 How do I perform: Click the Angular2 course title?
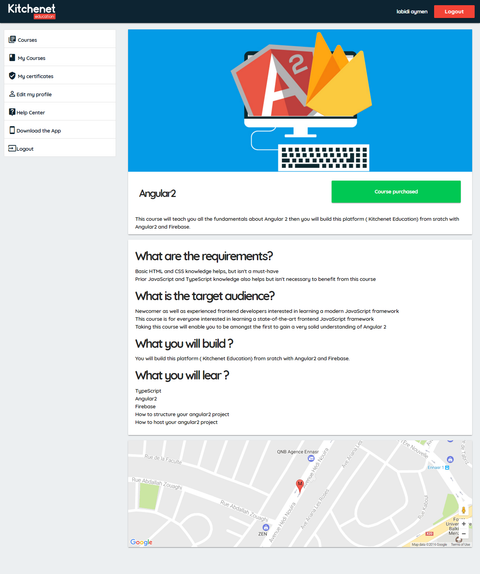tap(157, 193)
